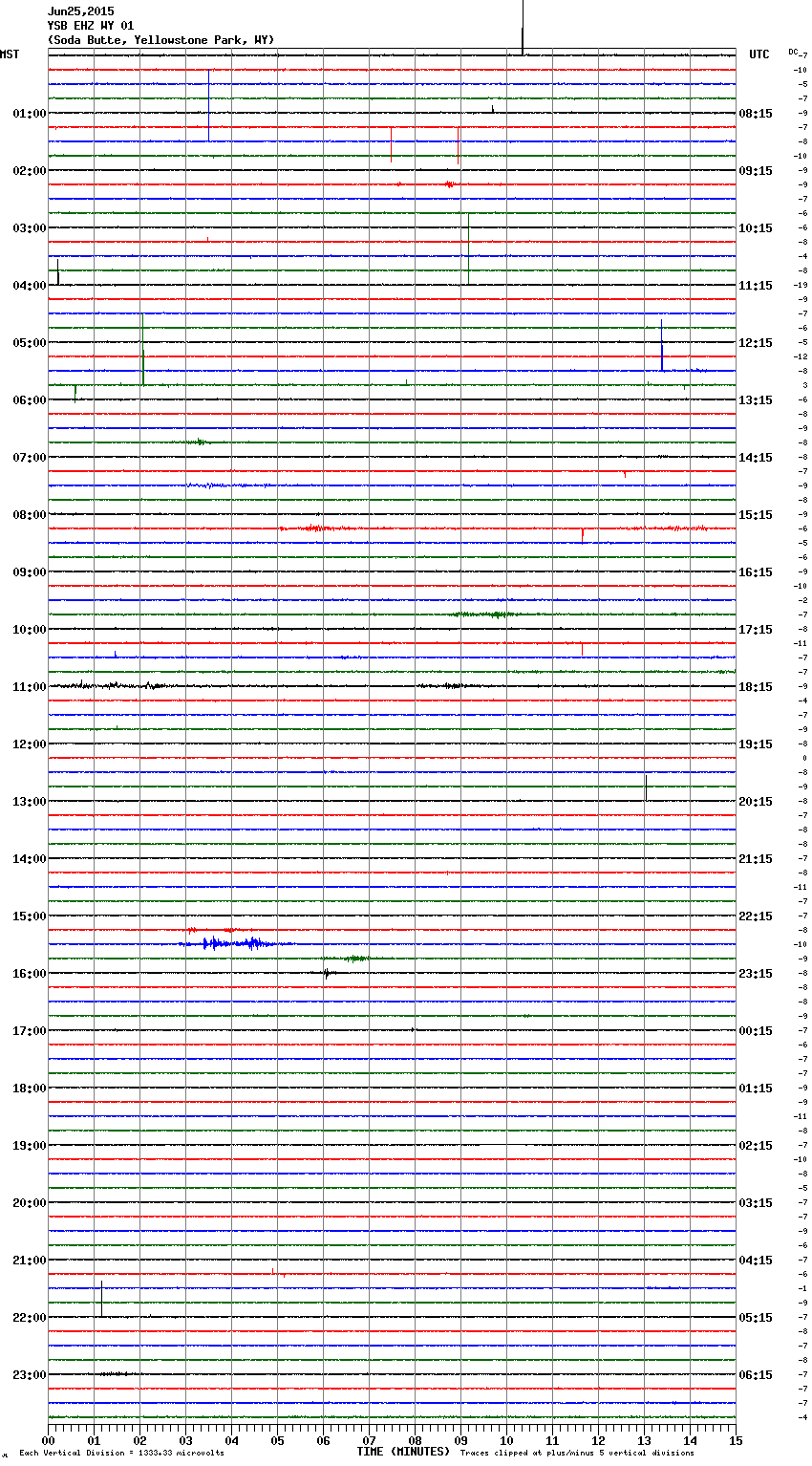Click the DC column header at top right

[793, 52]
